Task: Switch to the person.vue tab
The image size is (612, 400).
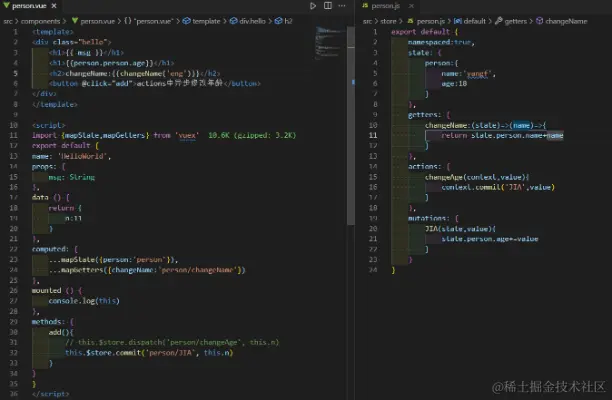Action: pos(29,6)
